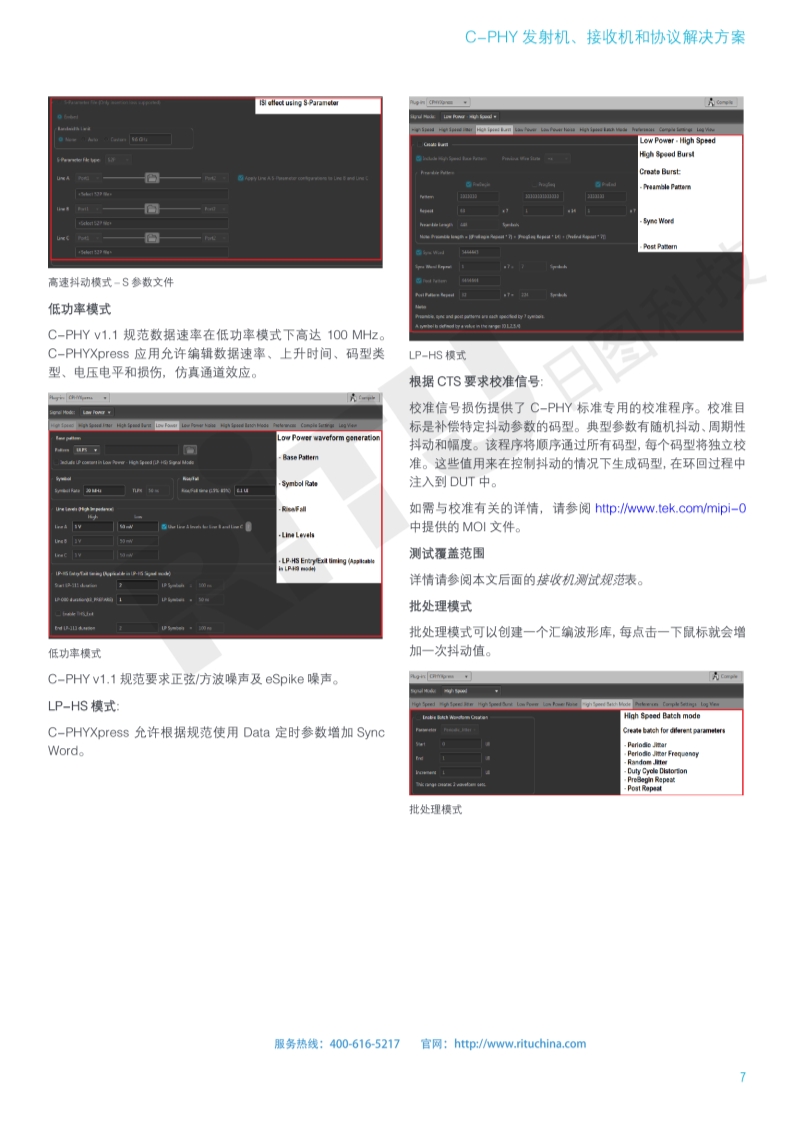This screenshot has width=793, height=1122.
Task: Click the Line C S-parameter file browse icon
Action: [x=152, y=238]
